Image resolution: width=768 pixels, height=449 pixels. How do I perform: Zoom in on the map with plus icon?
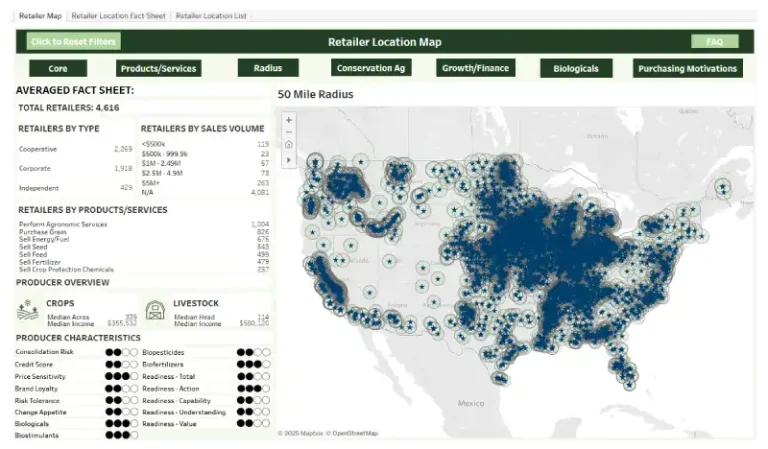(x=288, y=120)
